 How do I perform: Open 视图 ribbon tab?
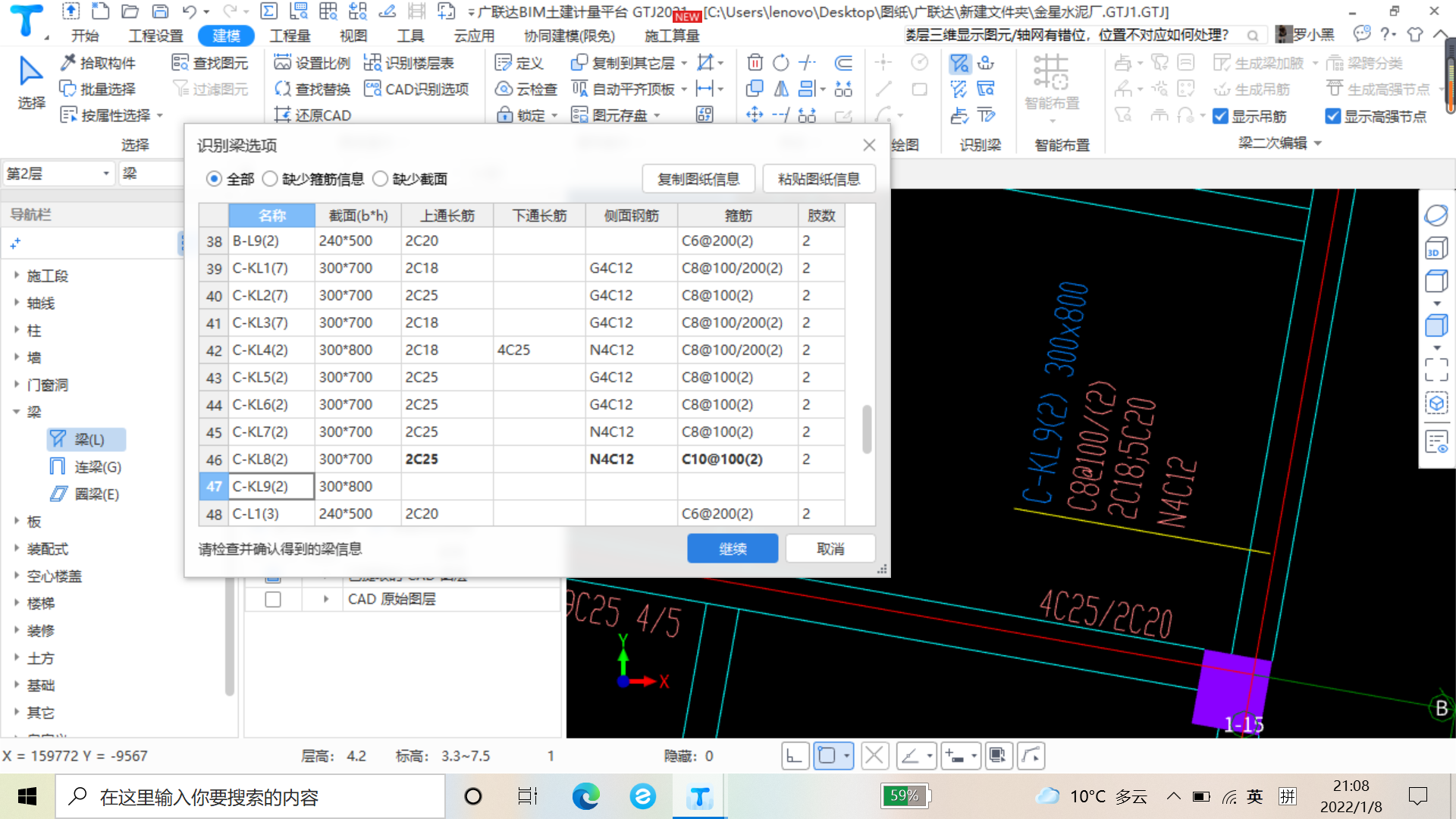[353, 36]
